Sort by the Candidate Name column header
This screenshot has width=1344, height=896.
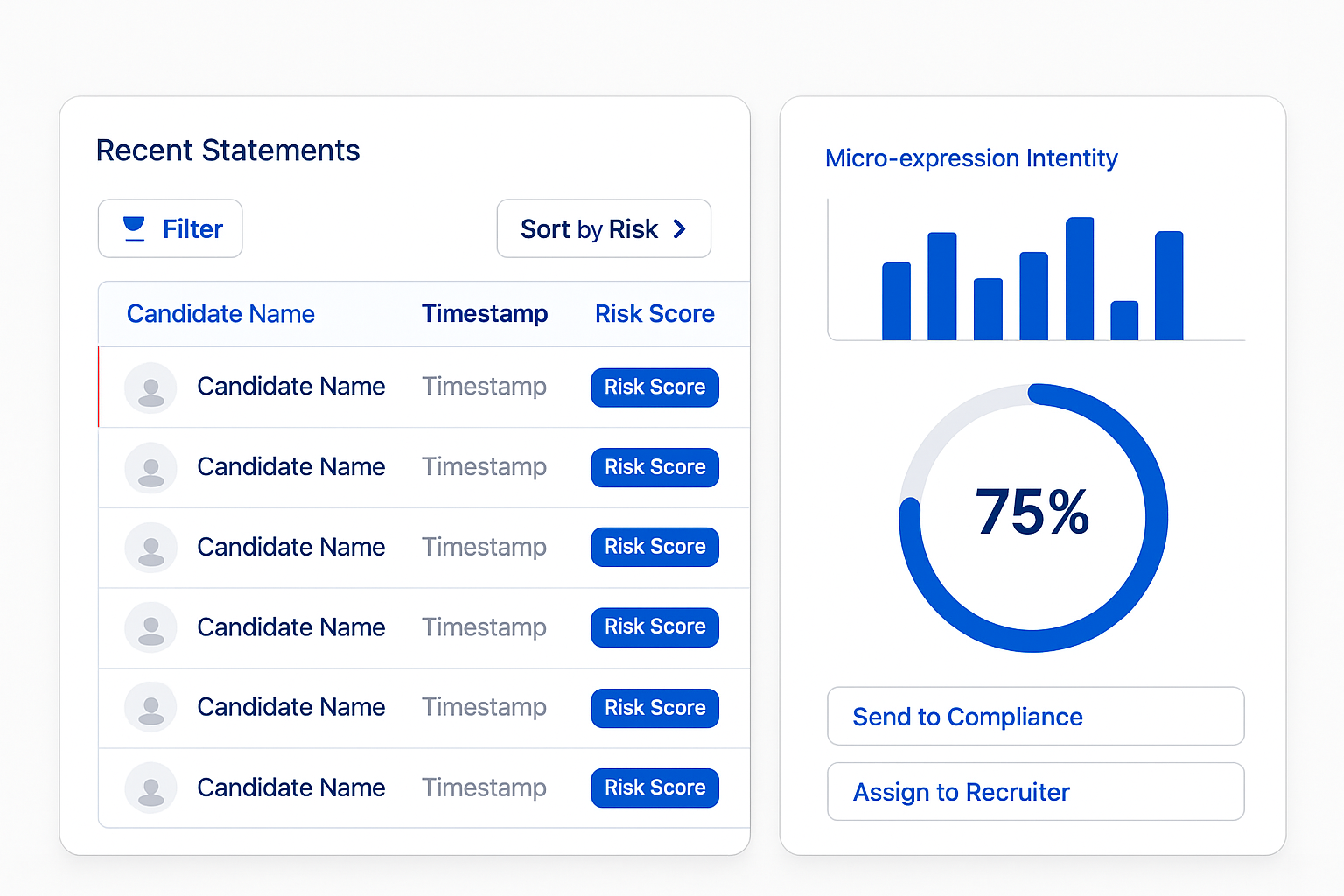pyautogui.click(x=220, y=313)
